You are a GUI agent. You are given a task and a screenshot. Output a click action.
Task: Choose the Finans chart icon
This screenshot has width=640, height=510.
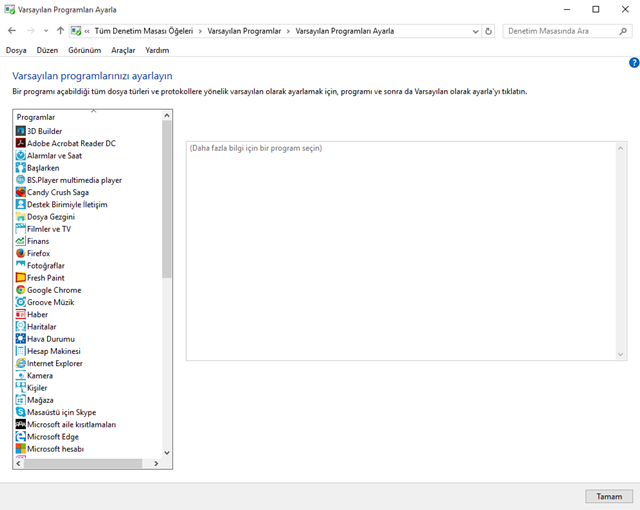click(20, 241)
